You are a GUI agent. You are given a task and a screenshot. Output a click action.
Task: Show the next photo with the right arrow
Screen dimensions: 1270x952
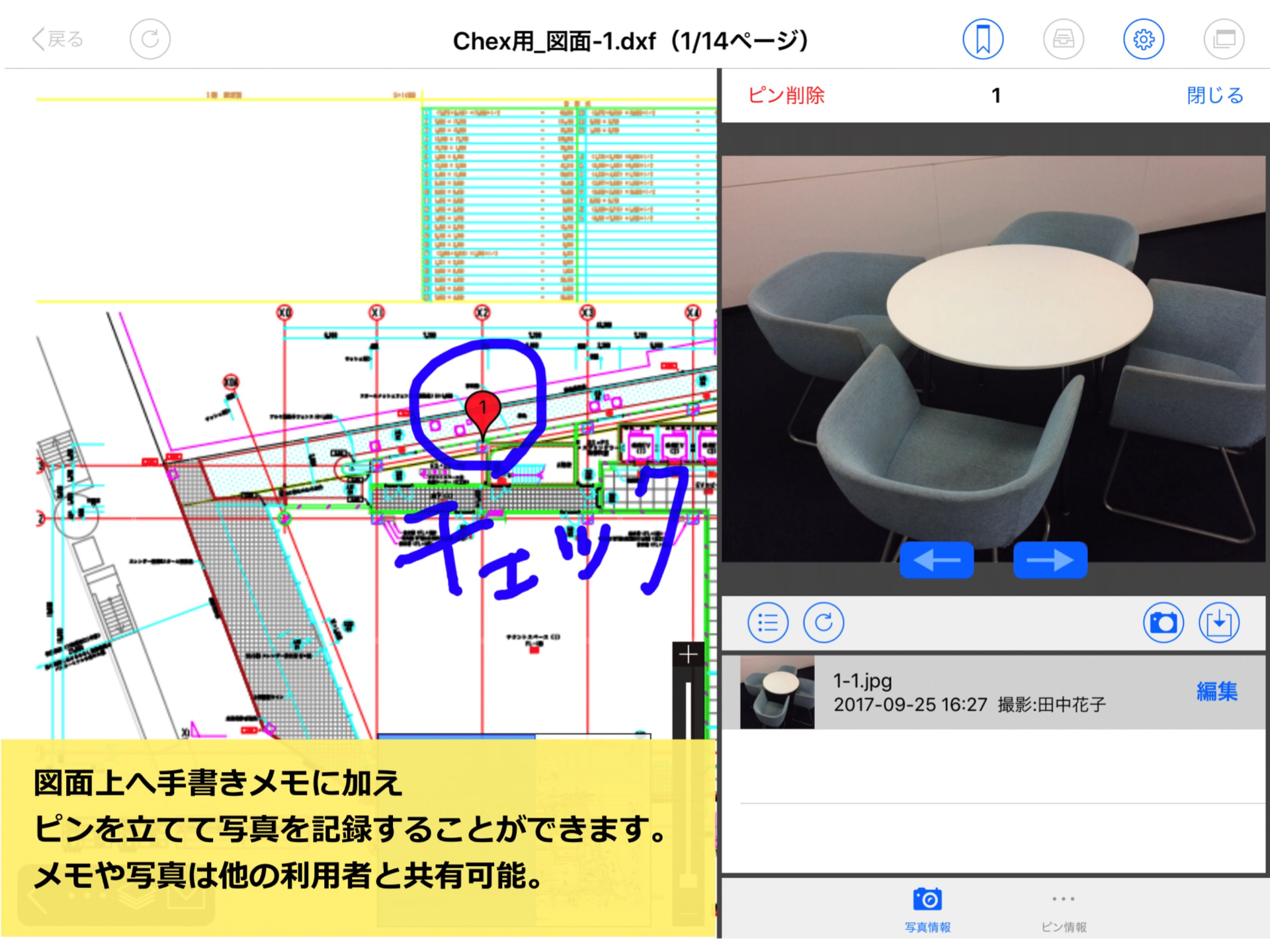(x=1050, y=559)
